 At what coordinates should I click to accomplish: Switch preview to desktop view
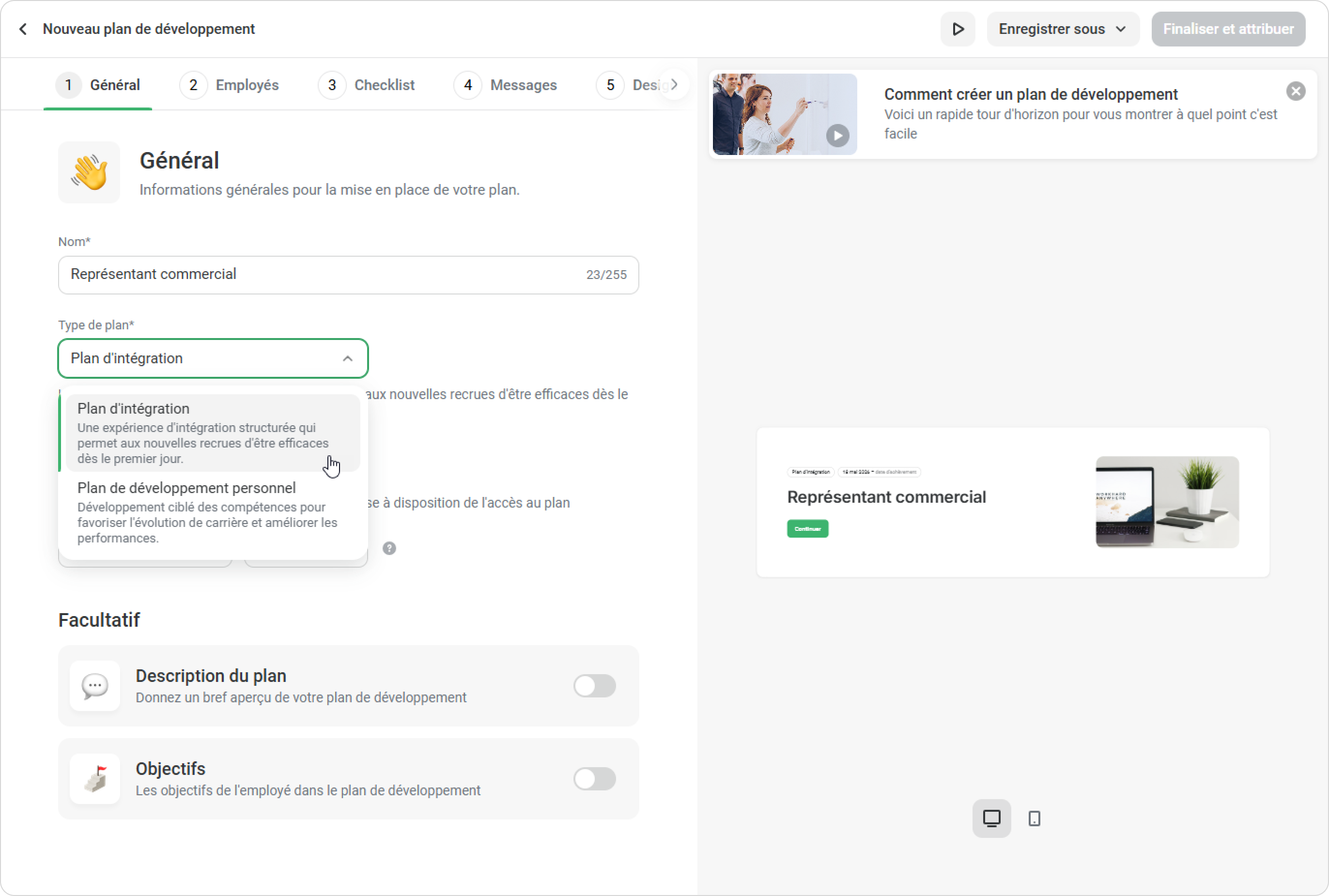point(991,819)
